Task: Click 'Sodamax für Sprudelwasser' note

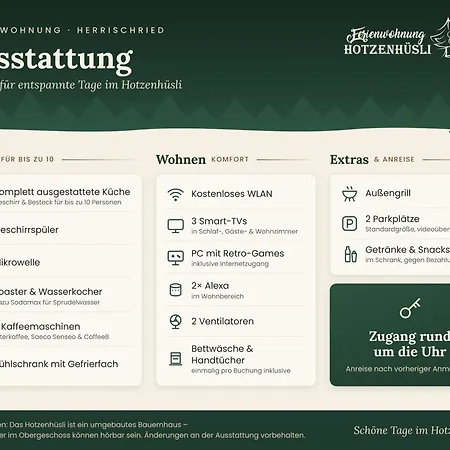Action: (x=55, y=302)
